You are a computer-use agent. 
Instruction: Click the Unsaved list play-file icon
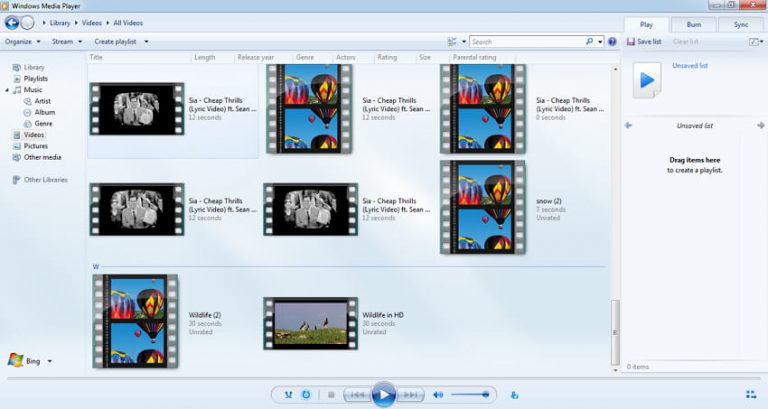click(x=647, y=80)
